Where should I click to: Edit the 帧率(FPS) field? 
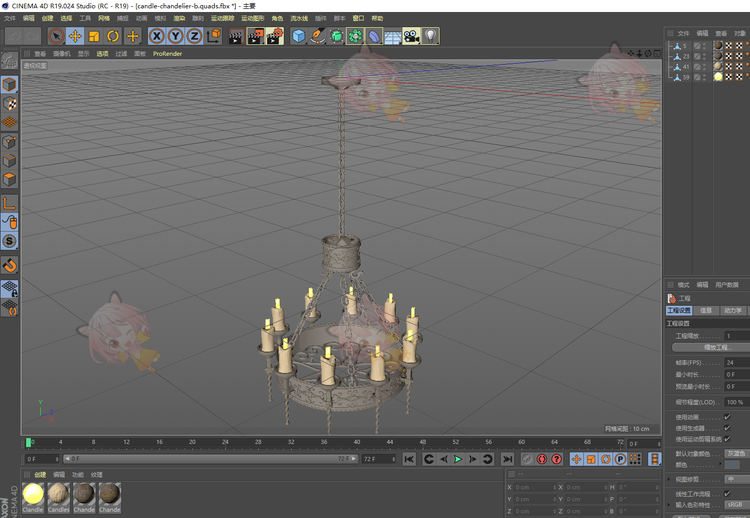click(737, 363)
